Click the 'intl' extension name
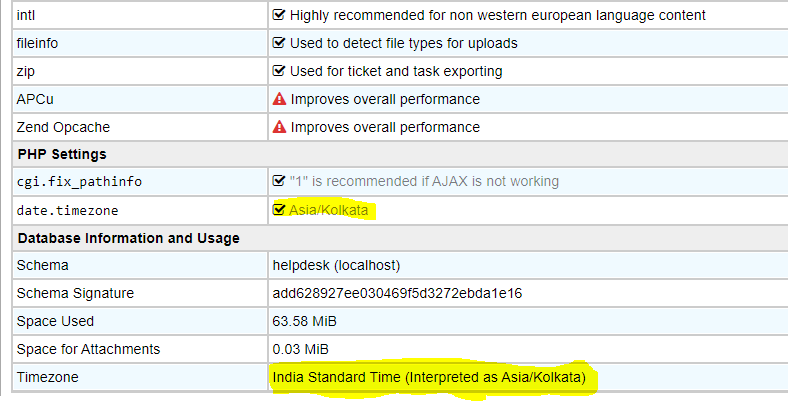Viewport: 788px width, 401px height. pyautogui.click(x=26, y=16)
